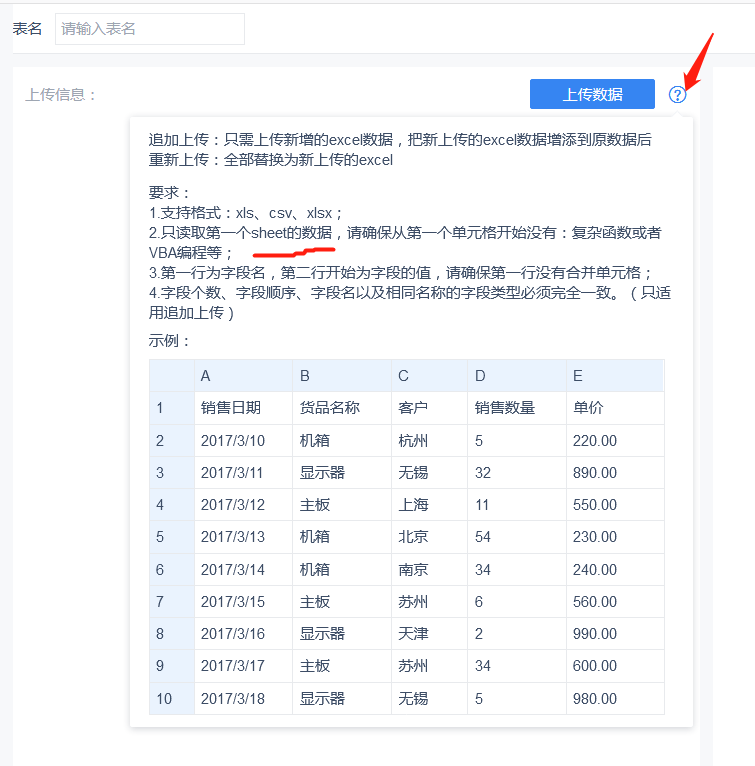The image size is (755, 766).
Task: Click the quantity cell 11
Action: click(517, 505)
